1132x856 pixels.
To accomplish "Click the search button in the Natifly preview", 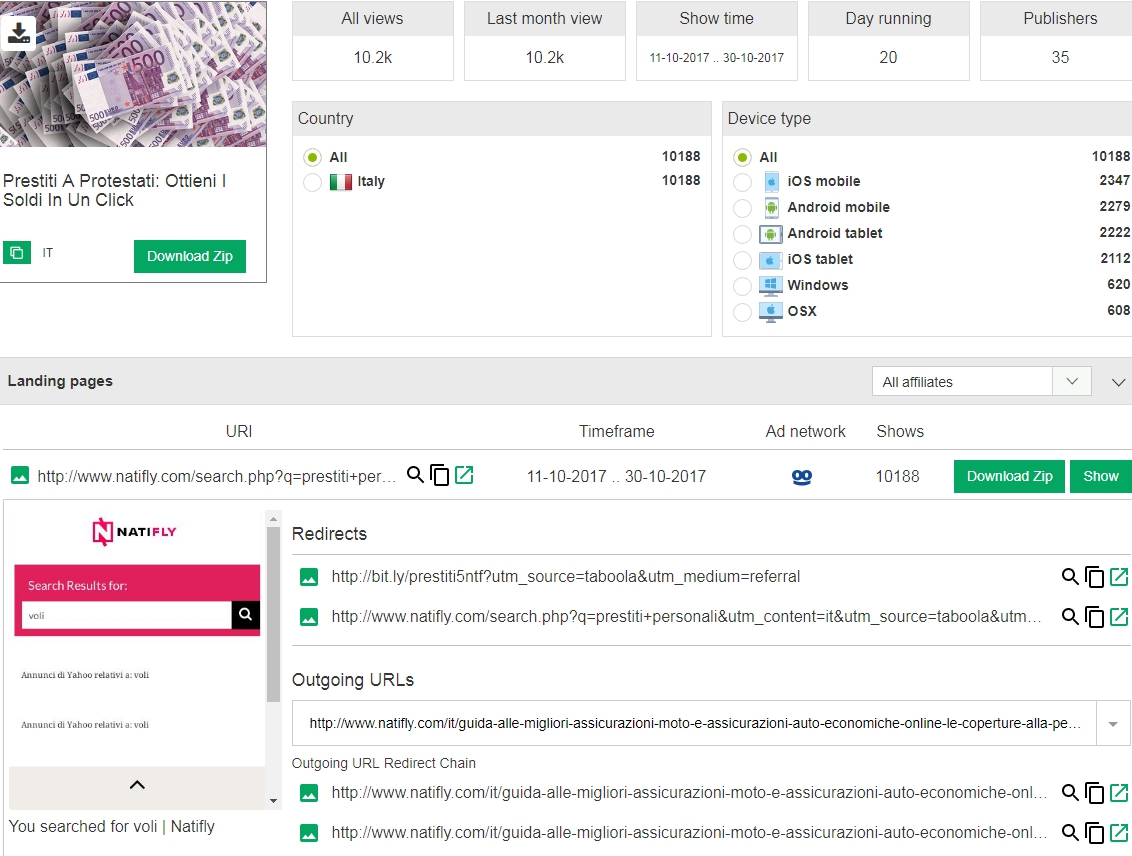I will pos(245,614).
